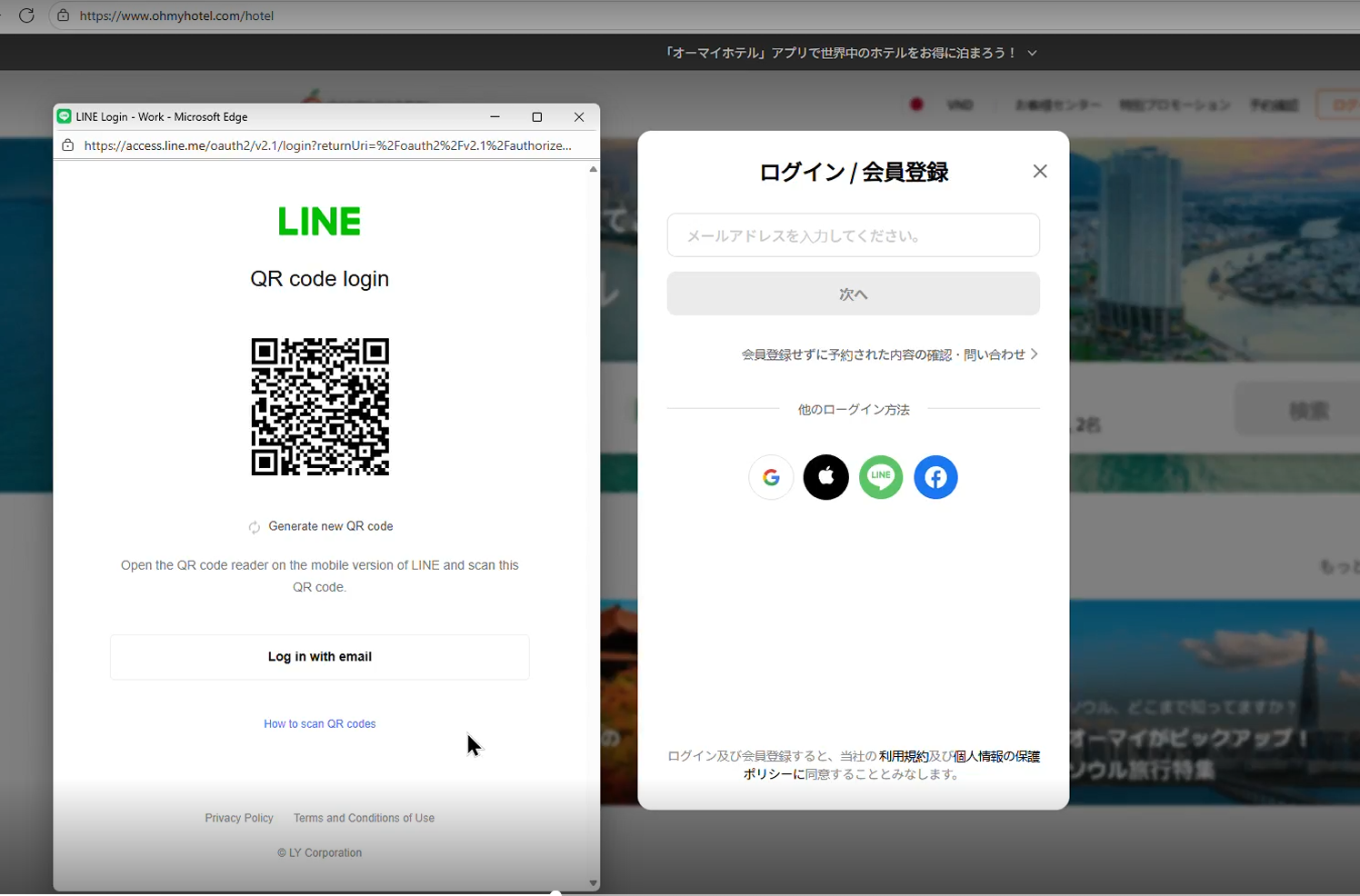Click the lock icon in LINE Login address bar
Screen dimensions: 1360x896
click(67, 145)
